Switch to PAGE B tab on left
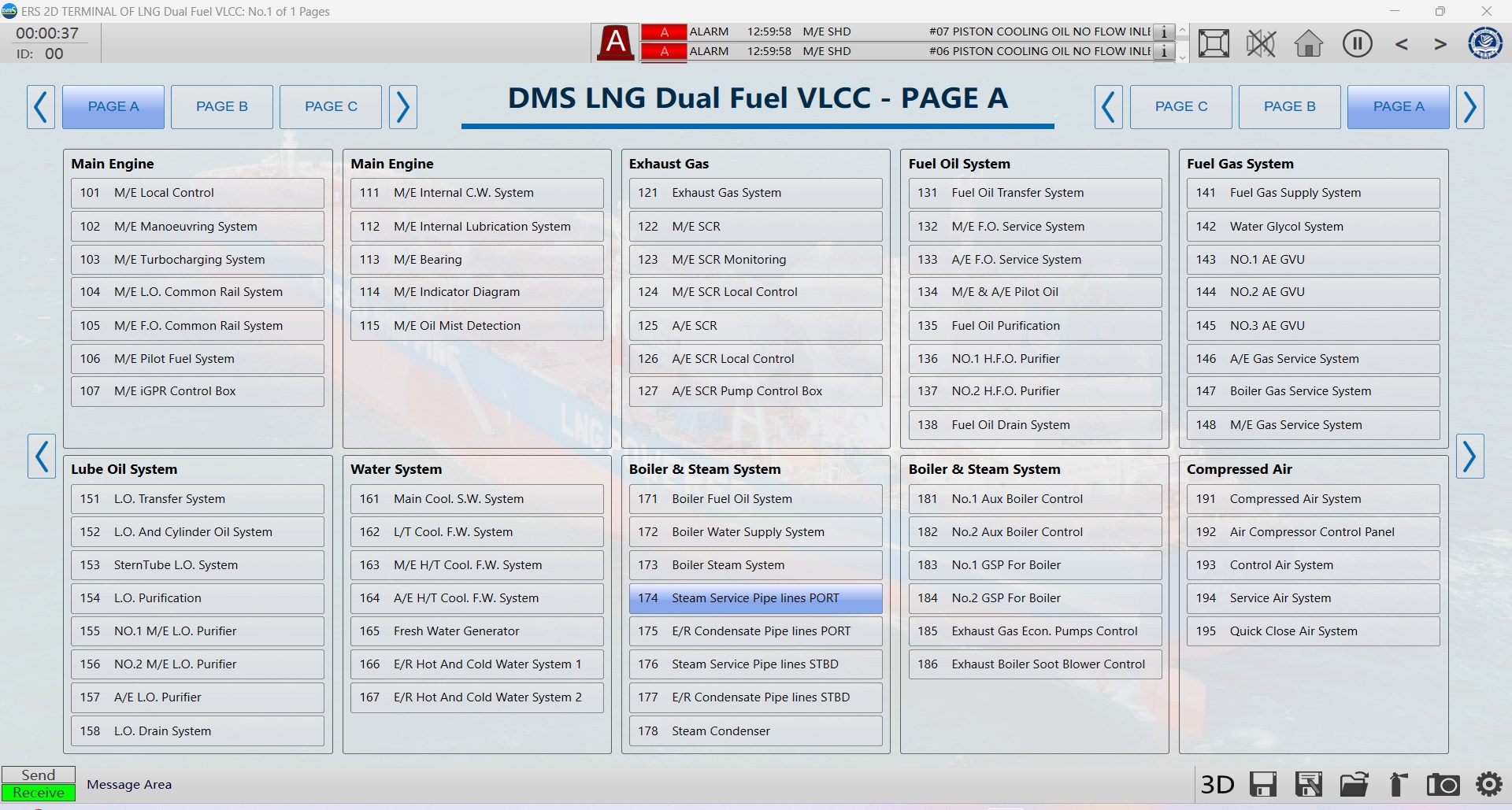Viewport: 1512px width, 810px height. point(222,107)
